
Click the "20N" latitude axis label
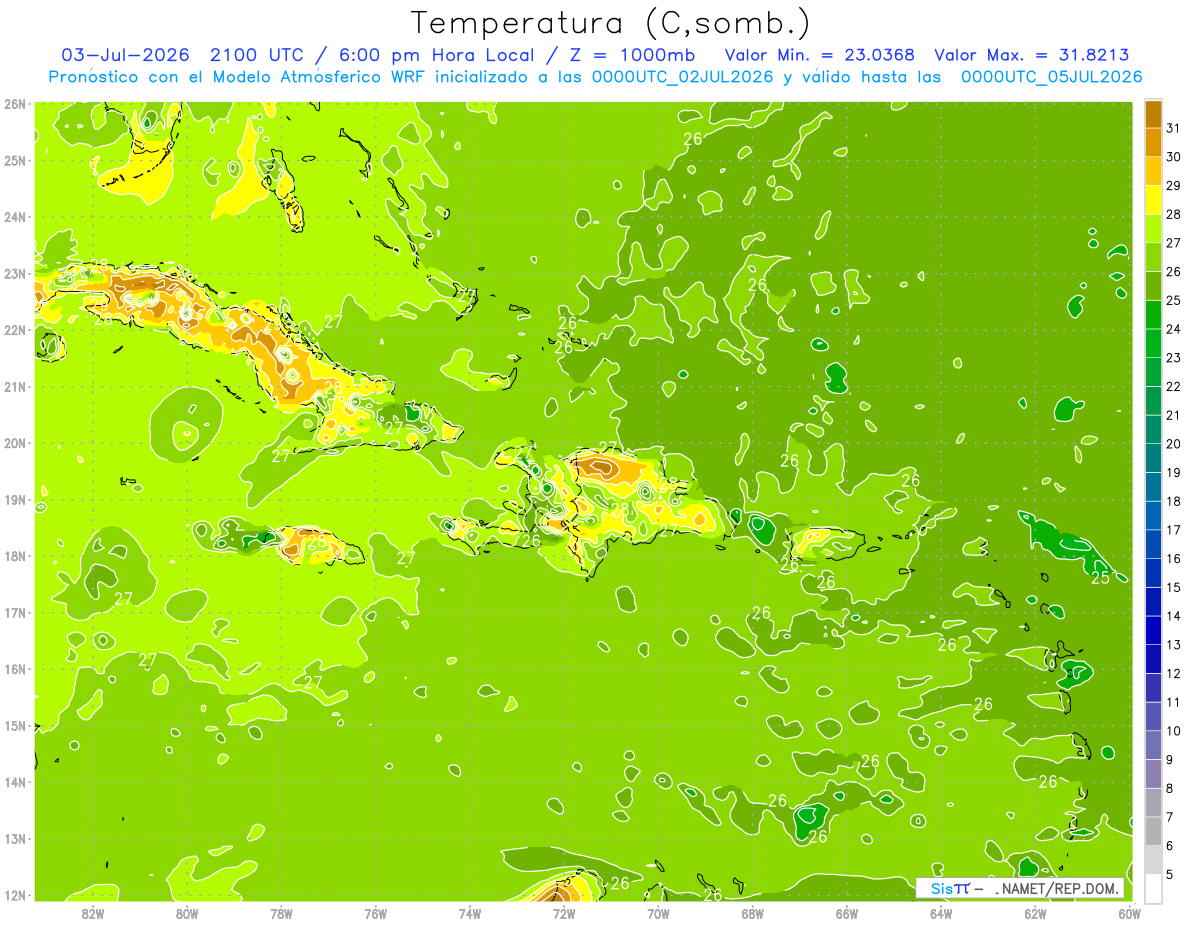pyautogui.click(x=14, y=443)
